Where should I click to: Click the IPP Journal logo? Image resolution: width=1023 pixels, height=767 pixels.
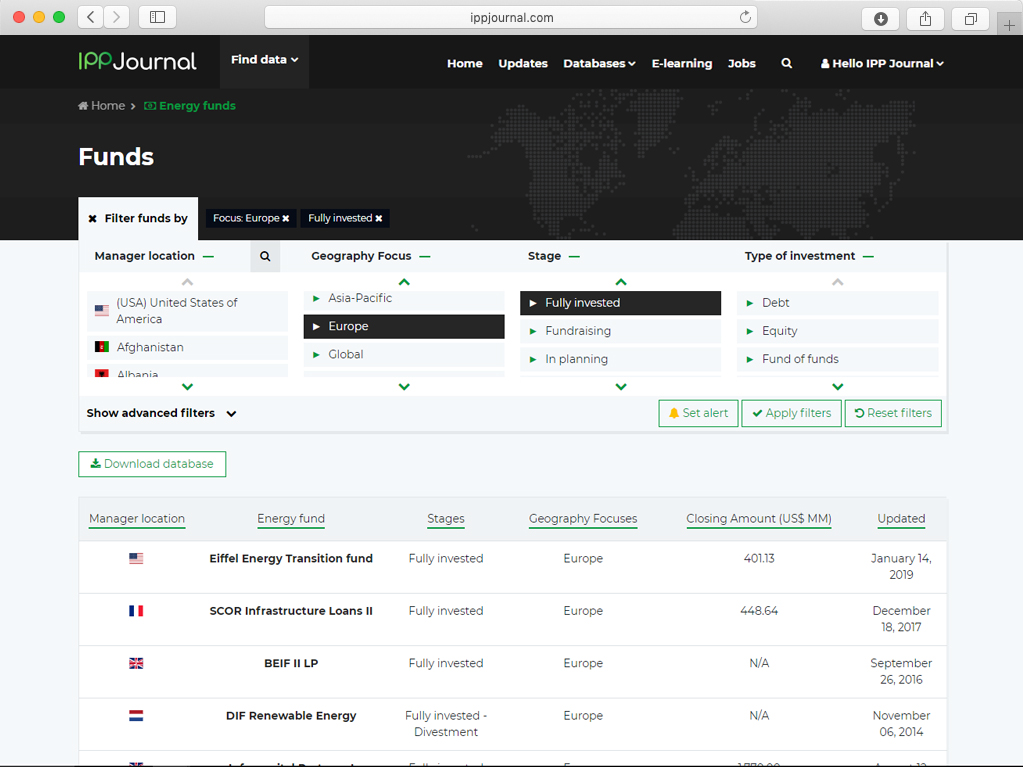(x=138, y=61)
